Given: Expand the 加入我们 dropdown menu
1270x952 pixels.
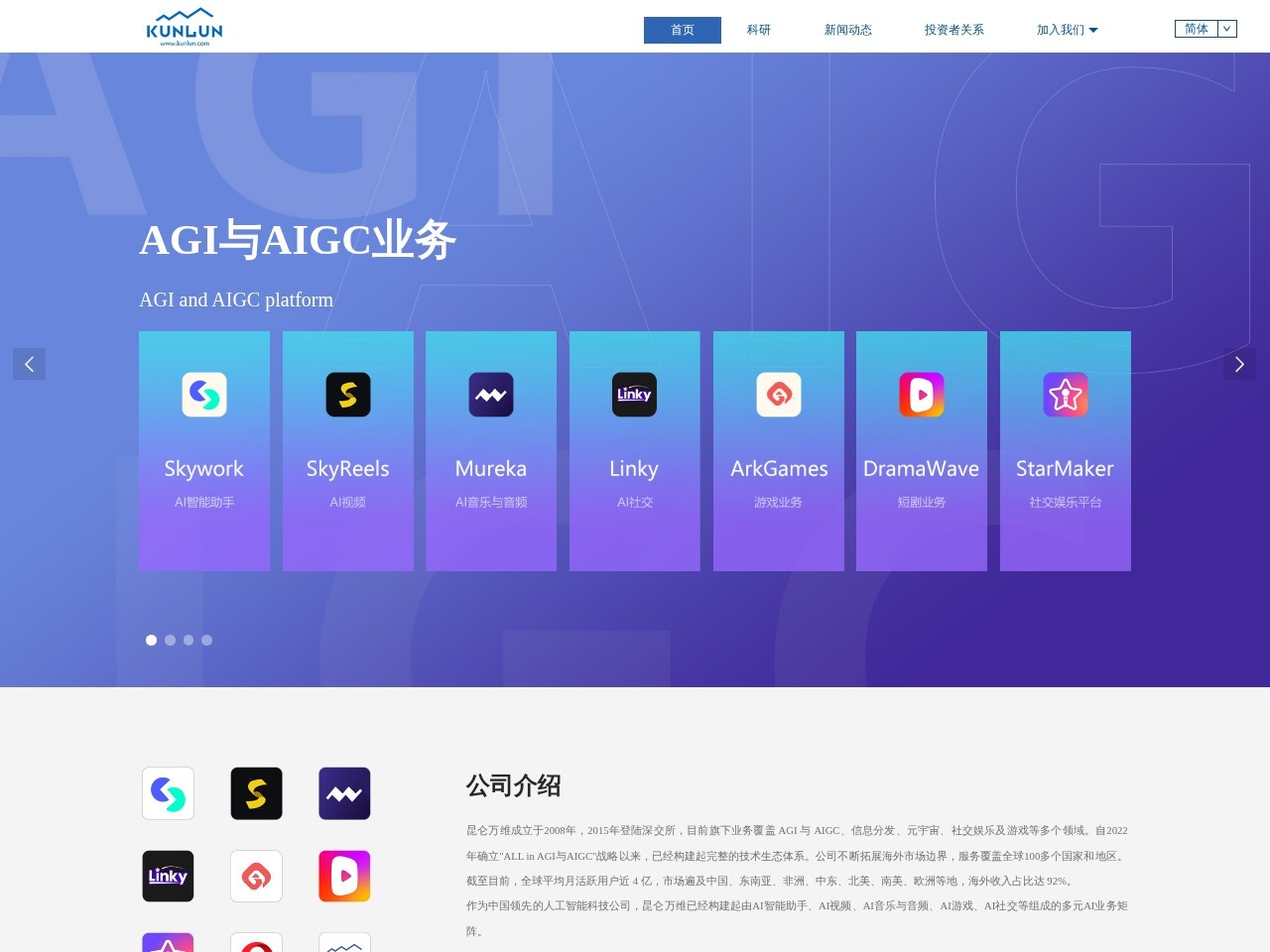Looking at the screenshot, I should (x=1067, y=30).
